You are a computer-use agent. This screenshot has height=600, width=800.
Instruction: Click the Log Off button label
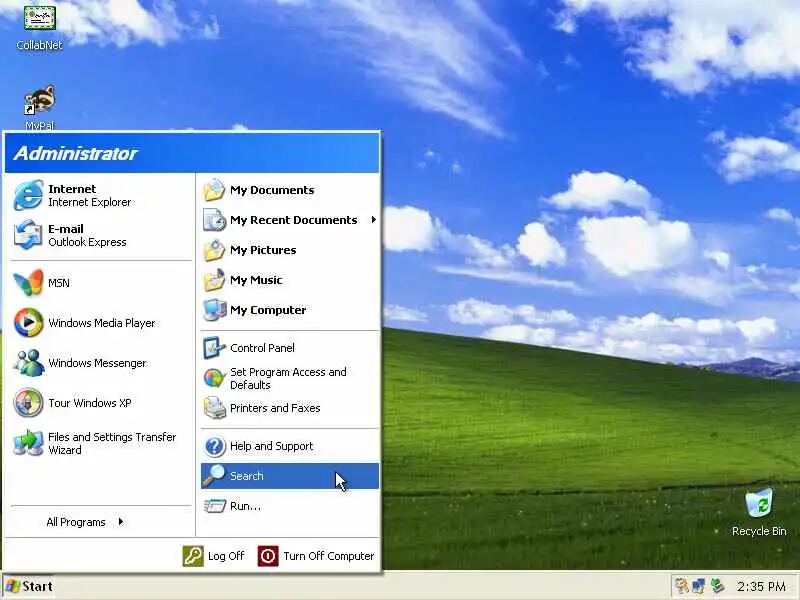226,556
